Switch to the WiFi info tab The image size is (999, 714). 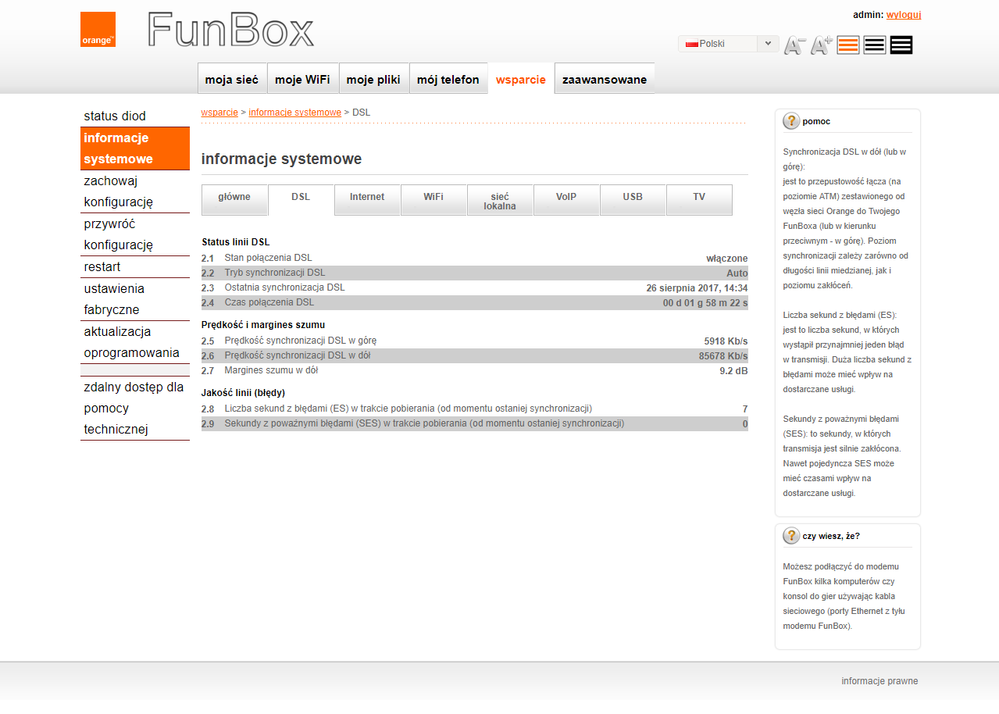coord(433,198)
